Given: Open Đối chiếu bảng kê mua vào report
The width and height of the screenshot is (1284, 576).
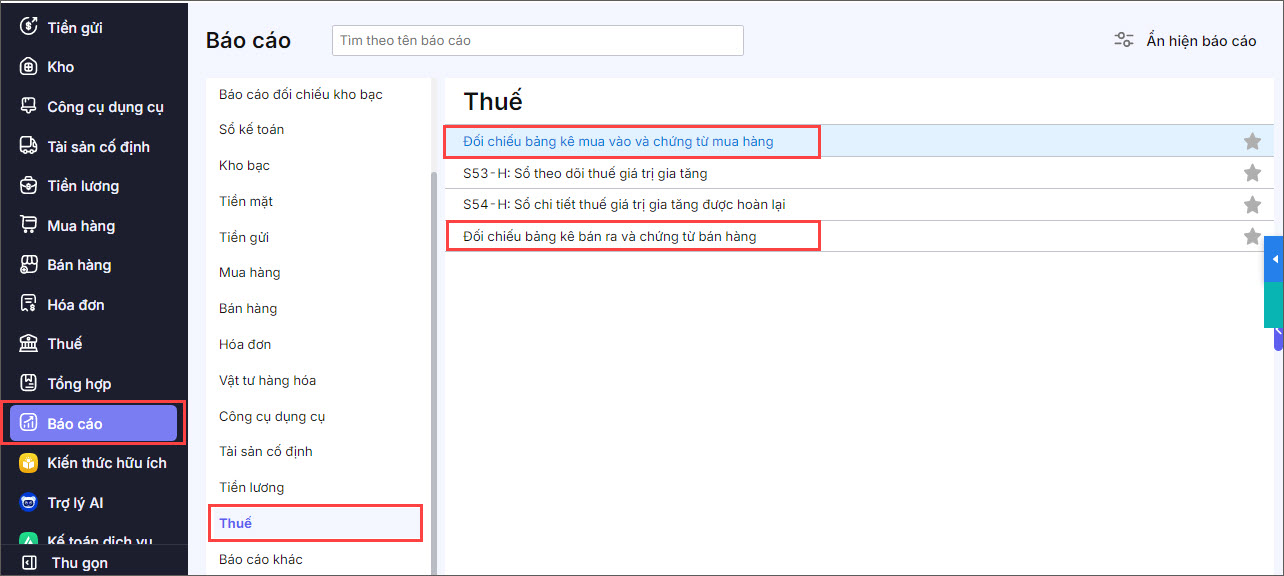Looking at the screenshot, I should [618, 141].
